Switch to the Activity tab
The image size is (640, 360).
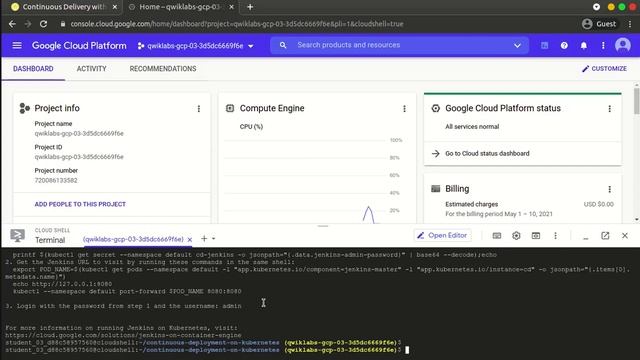[x=91, y=69]
